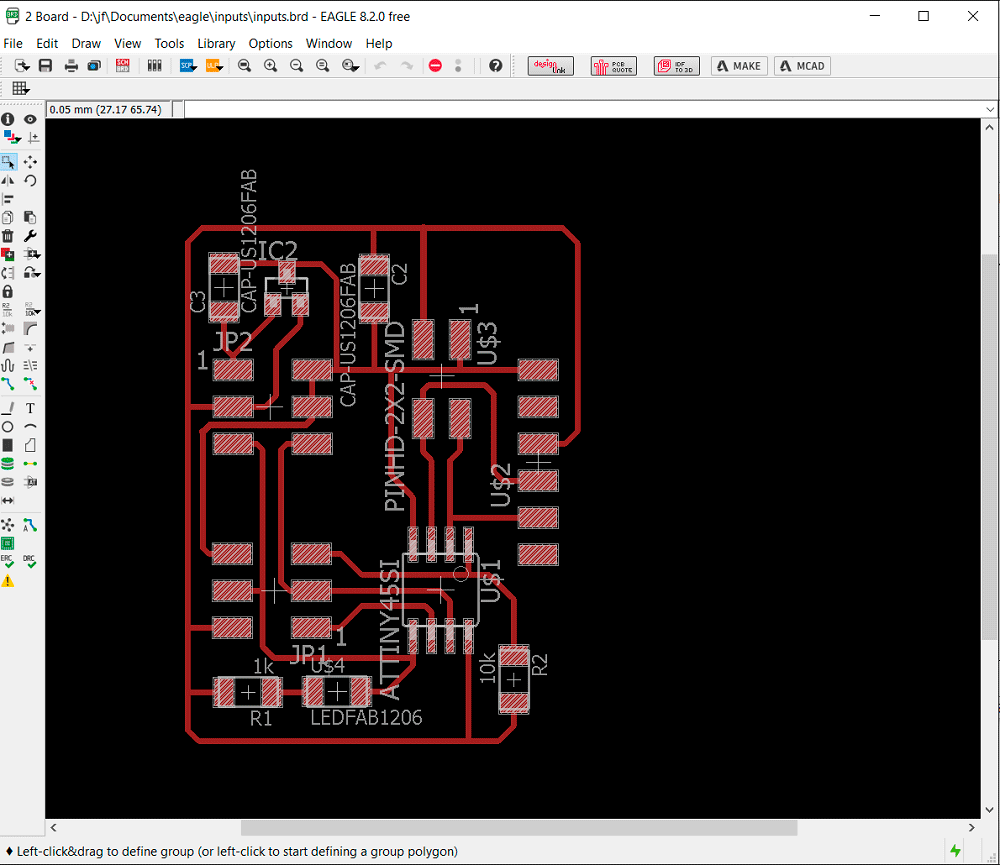The width and height of the screenshot is (1000, 865).
Task: Open the CAM processor icon
Action: click(94, 66)
